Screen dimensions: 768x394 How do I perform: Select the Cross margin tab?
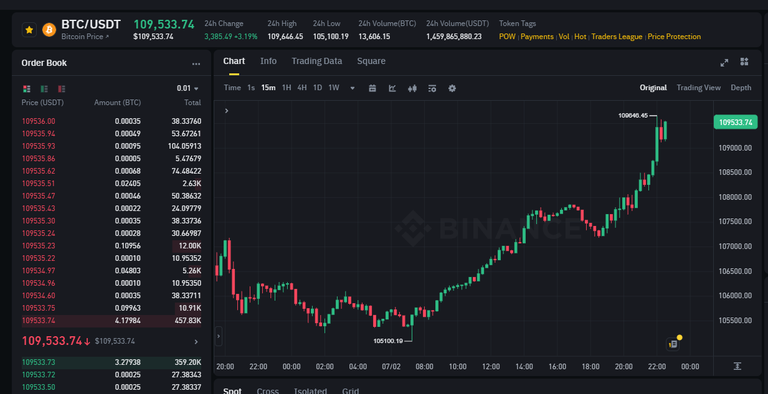coord(267,391)
